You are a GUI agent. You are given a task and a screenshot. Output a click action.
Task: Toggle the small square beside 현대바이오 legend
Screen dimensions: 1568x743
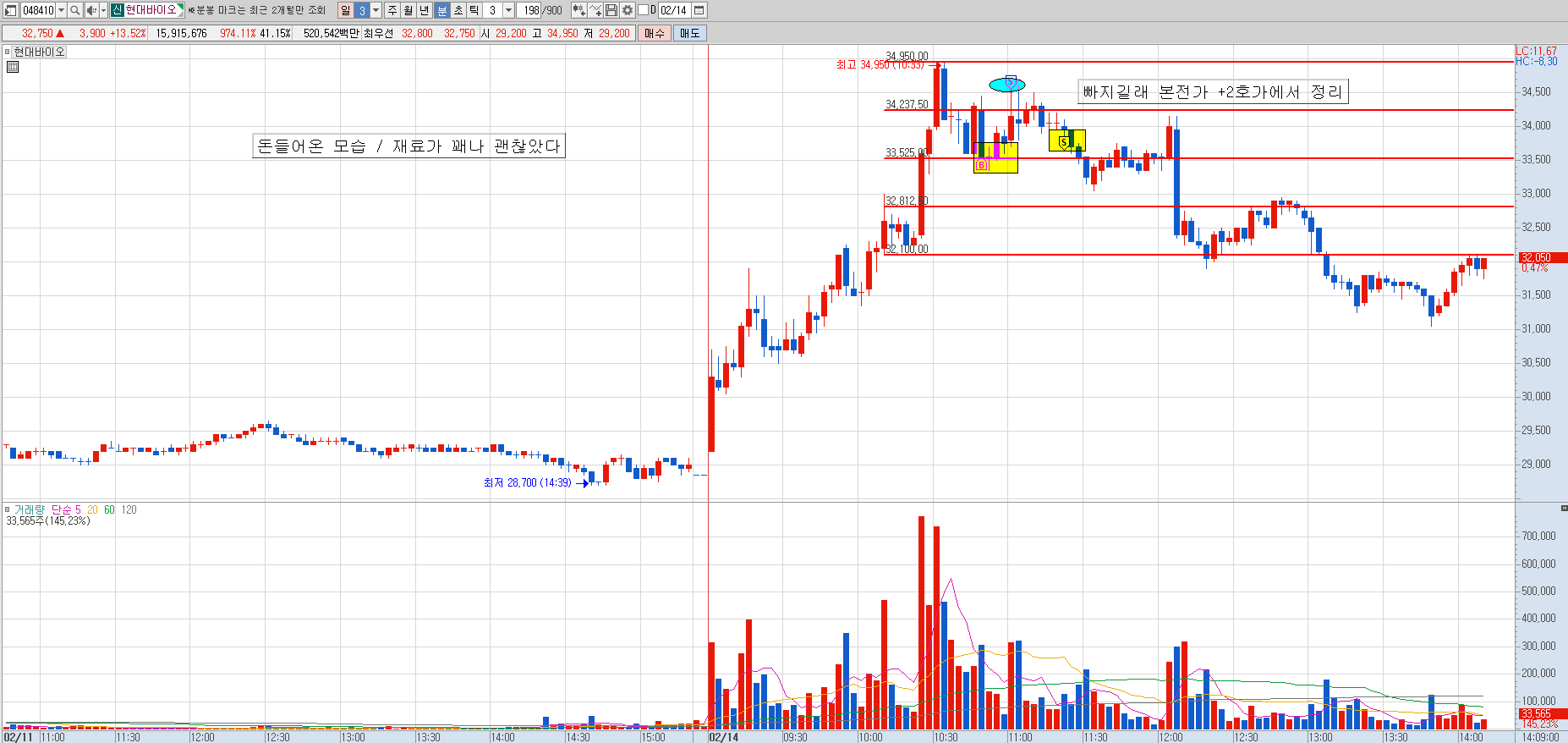pos(8,52)
